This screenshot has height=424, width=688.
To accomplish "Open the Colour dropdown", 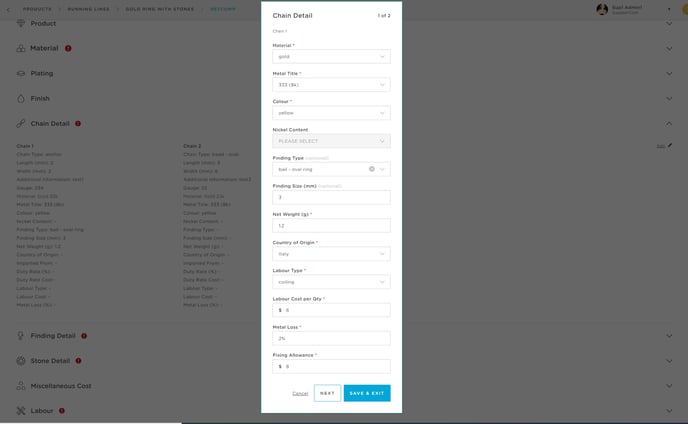I will click(331, 113).
